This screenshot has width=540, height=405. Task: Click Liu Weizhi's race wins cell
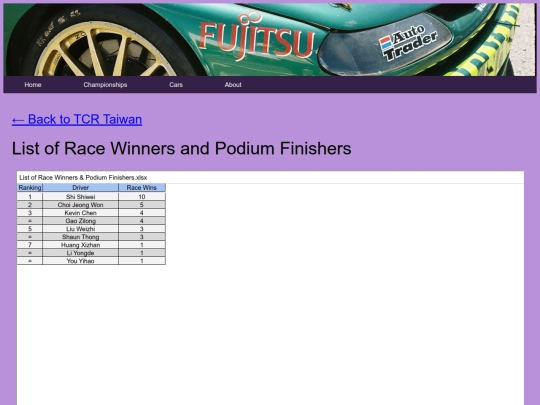(x=142, y=229)
